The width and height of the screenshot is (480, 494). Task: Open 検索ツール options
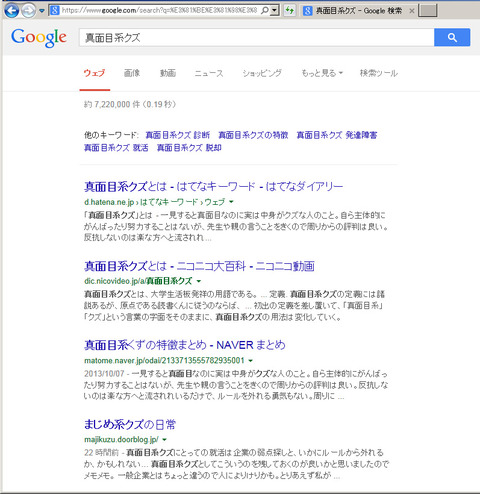tap(379, 73)
